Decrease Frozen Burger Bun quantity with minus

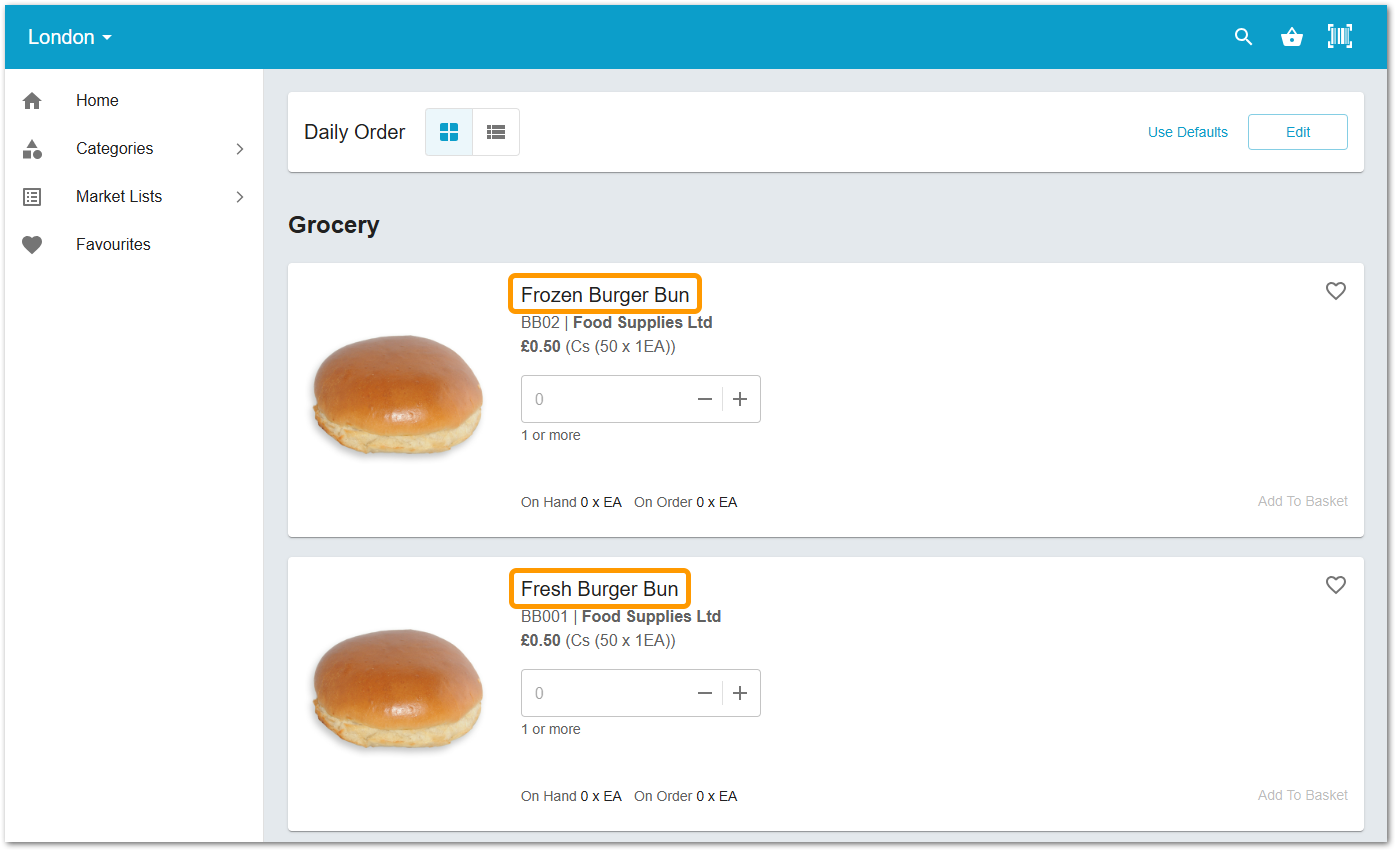[705, 399]
